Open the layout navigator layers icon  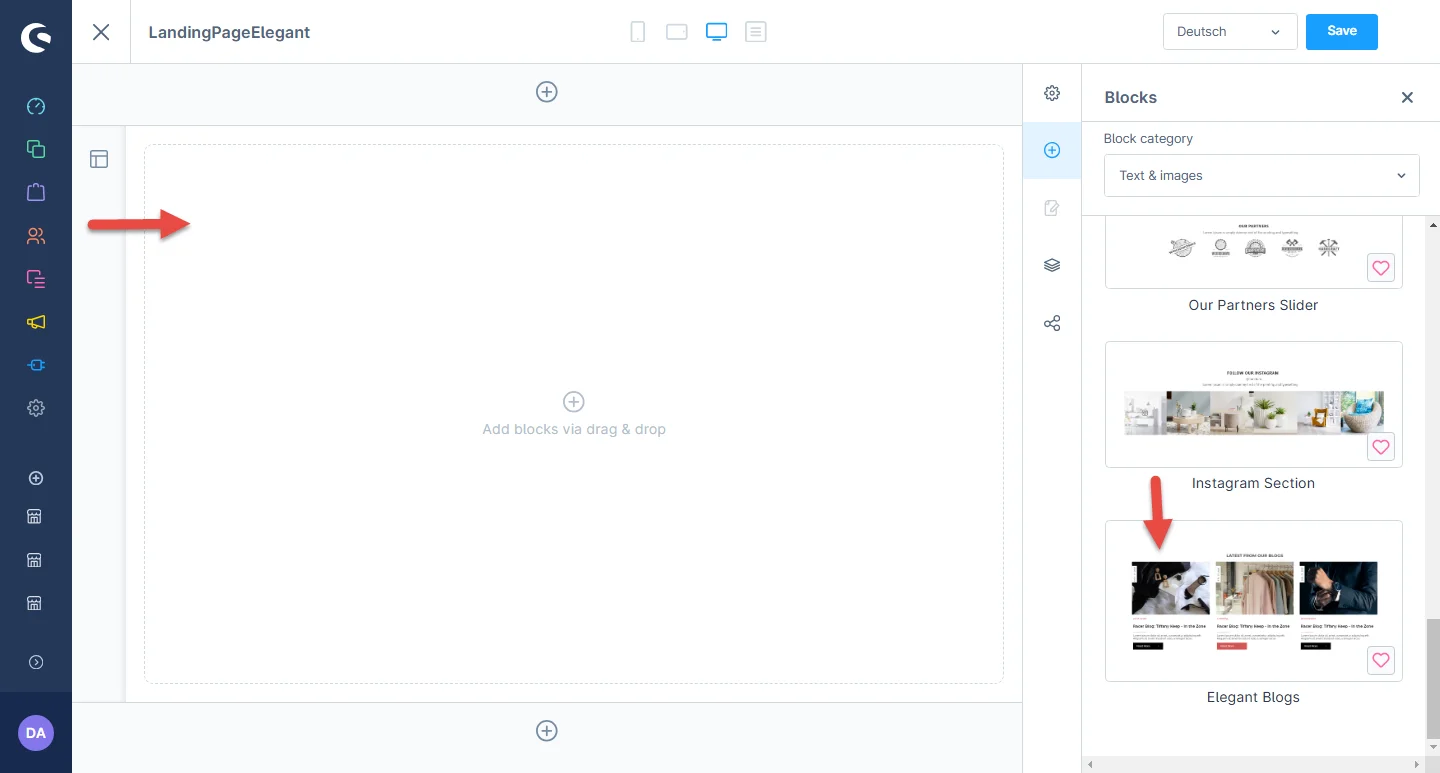pyautogui.click(x=1052, y=266)
